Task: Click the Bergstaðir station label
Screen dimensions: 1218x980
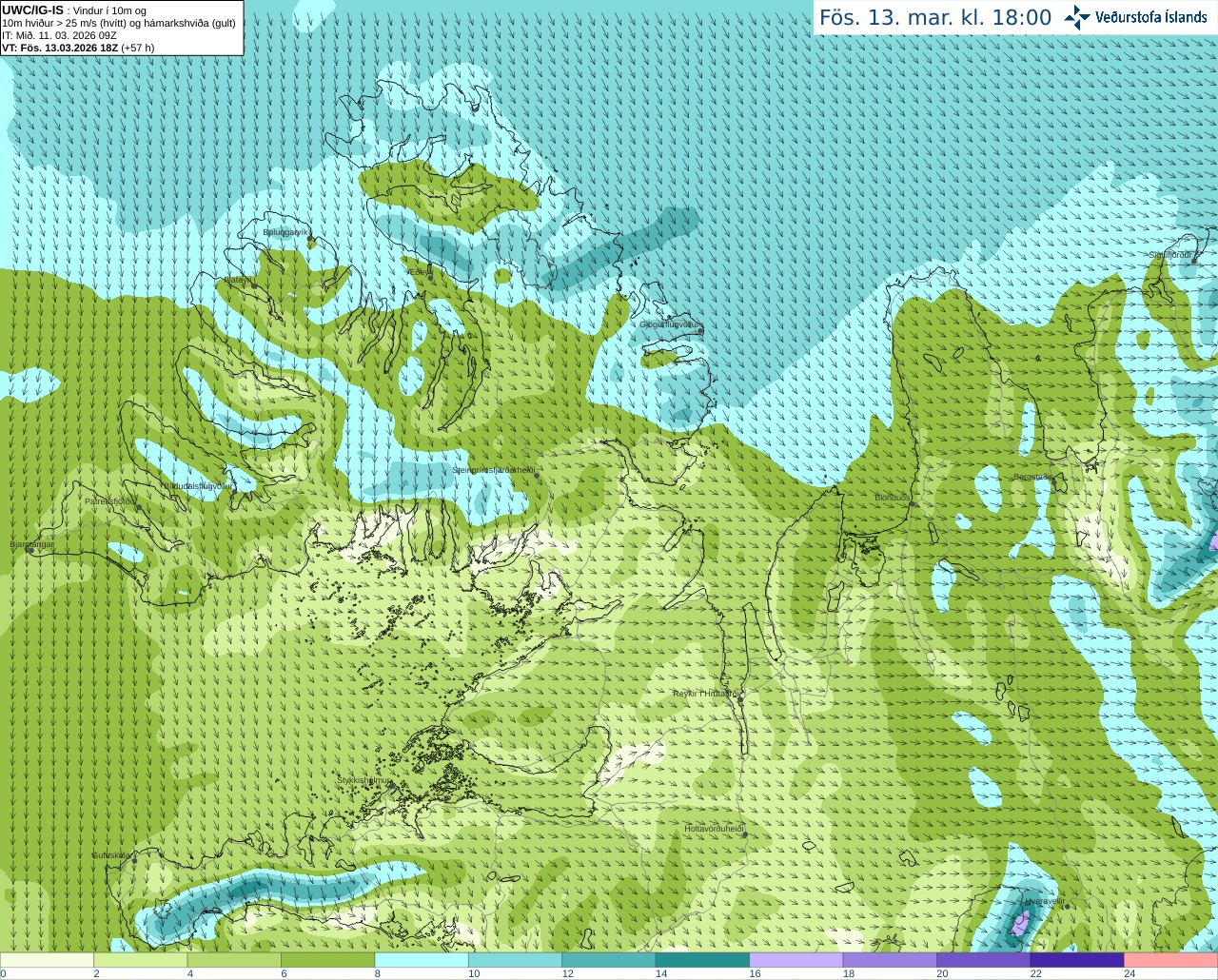Action: click(1033, 477)
